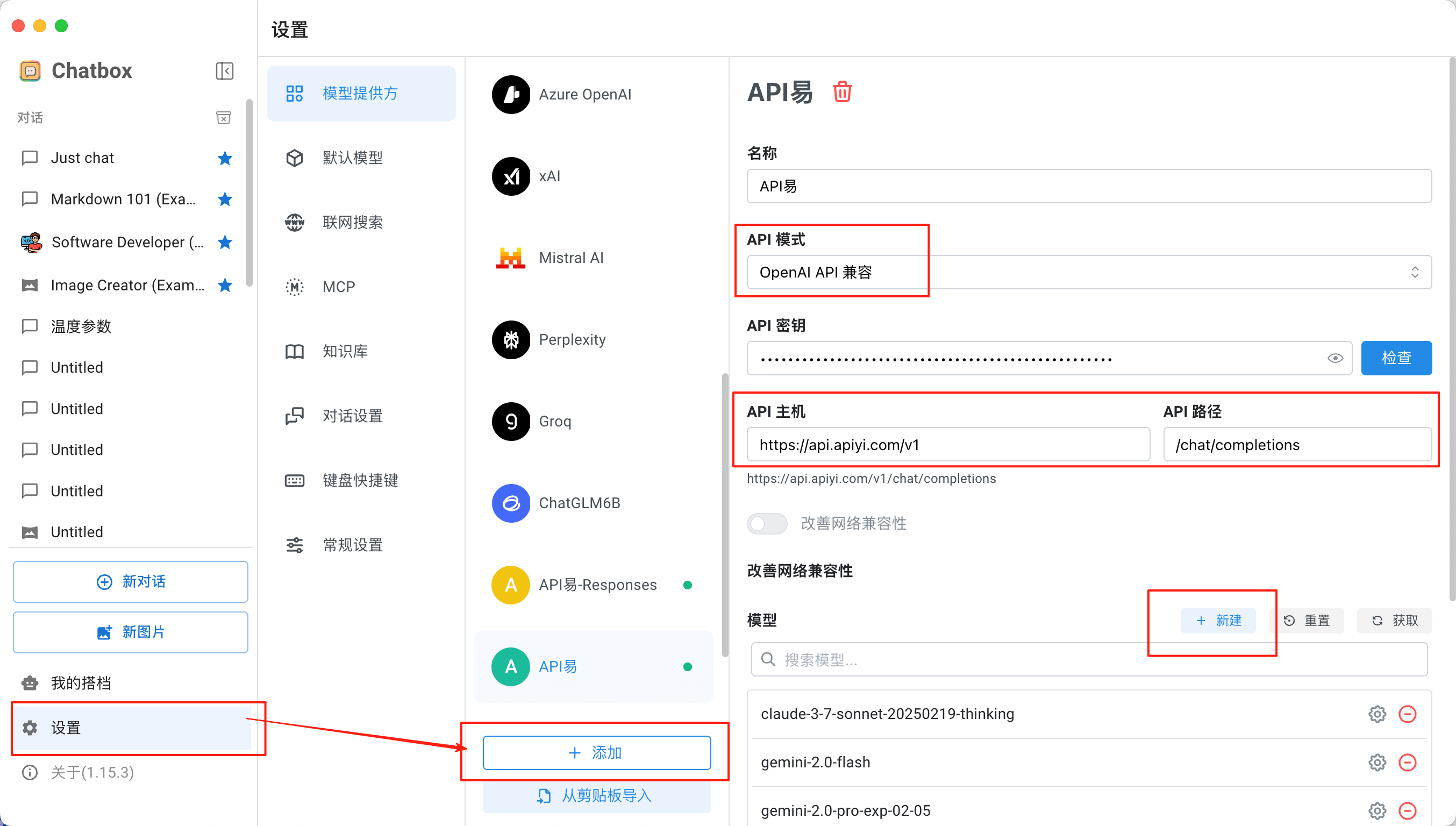Unstar the Just chat conversation

(225, 158)
